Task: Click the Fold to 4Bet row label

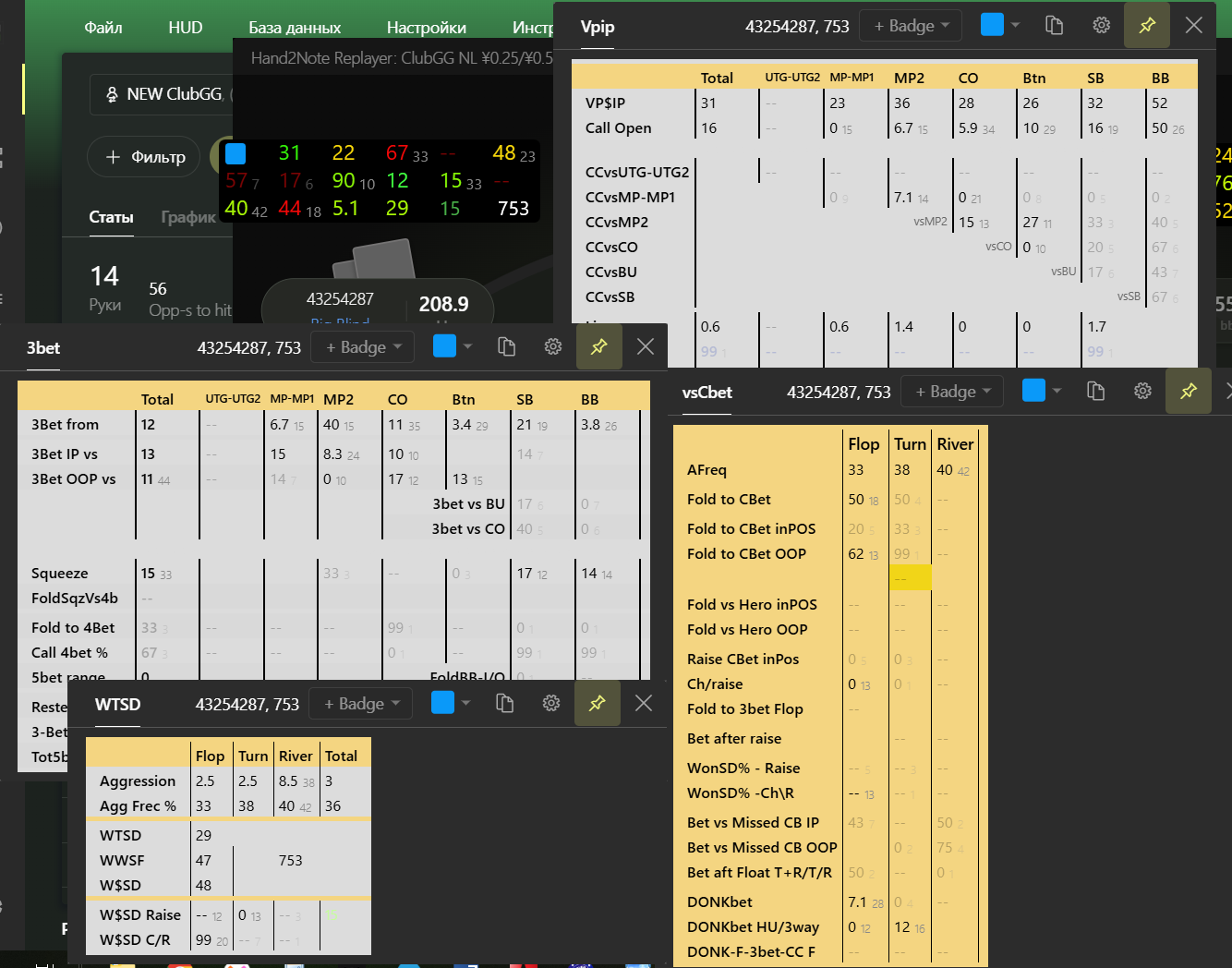Action: coord(73,627)
